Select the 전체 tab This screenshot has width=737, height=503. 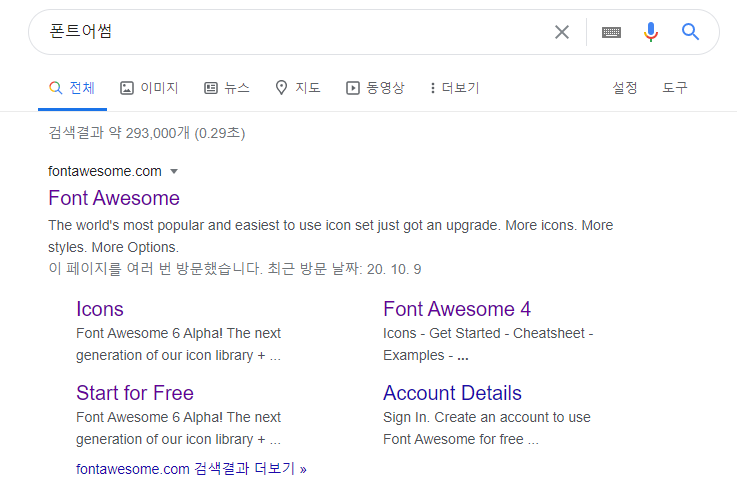72,88
